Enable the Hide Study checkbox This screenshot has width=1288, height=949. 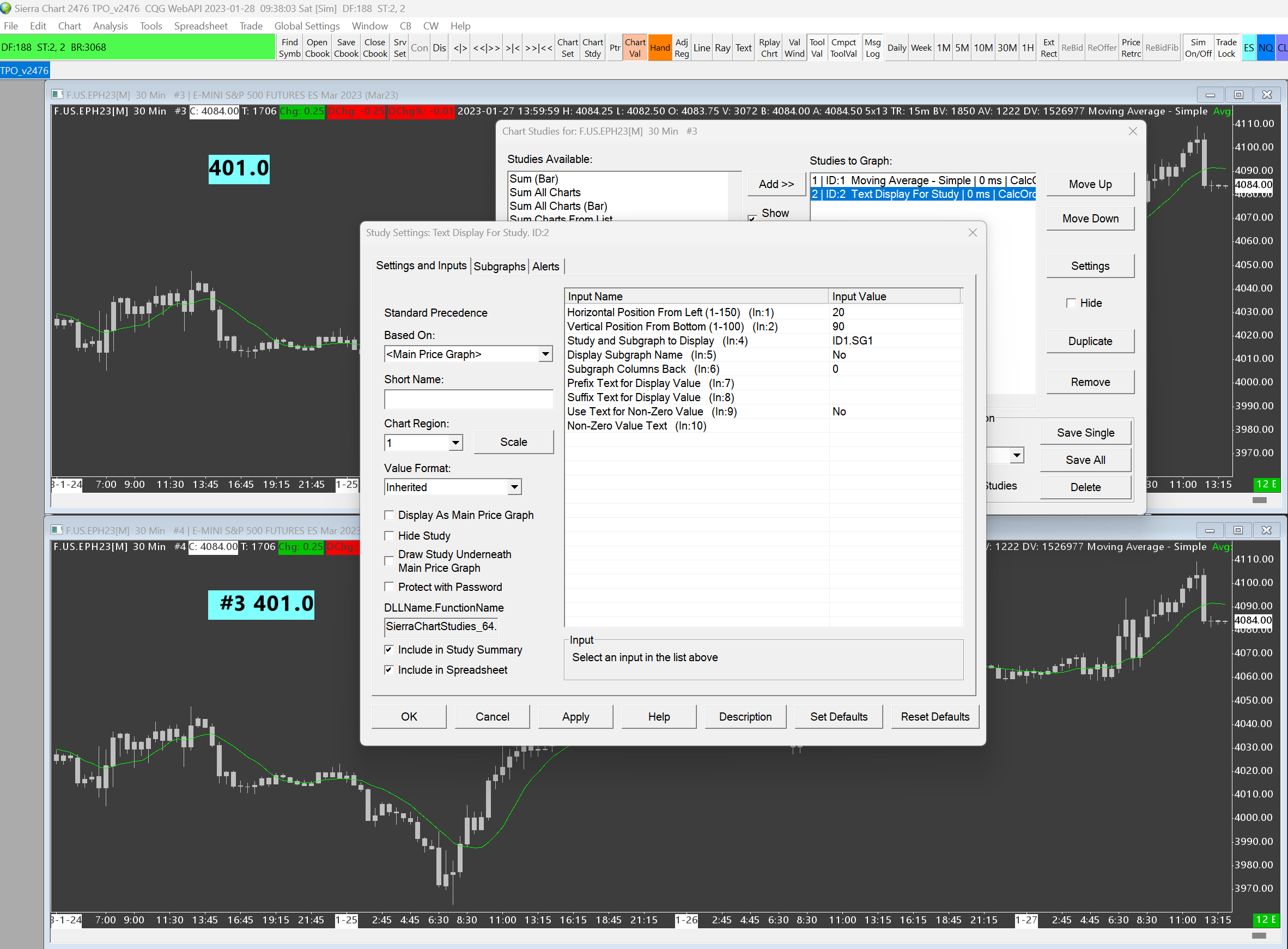coord(389,535)
